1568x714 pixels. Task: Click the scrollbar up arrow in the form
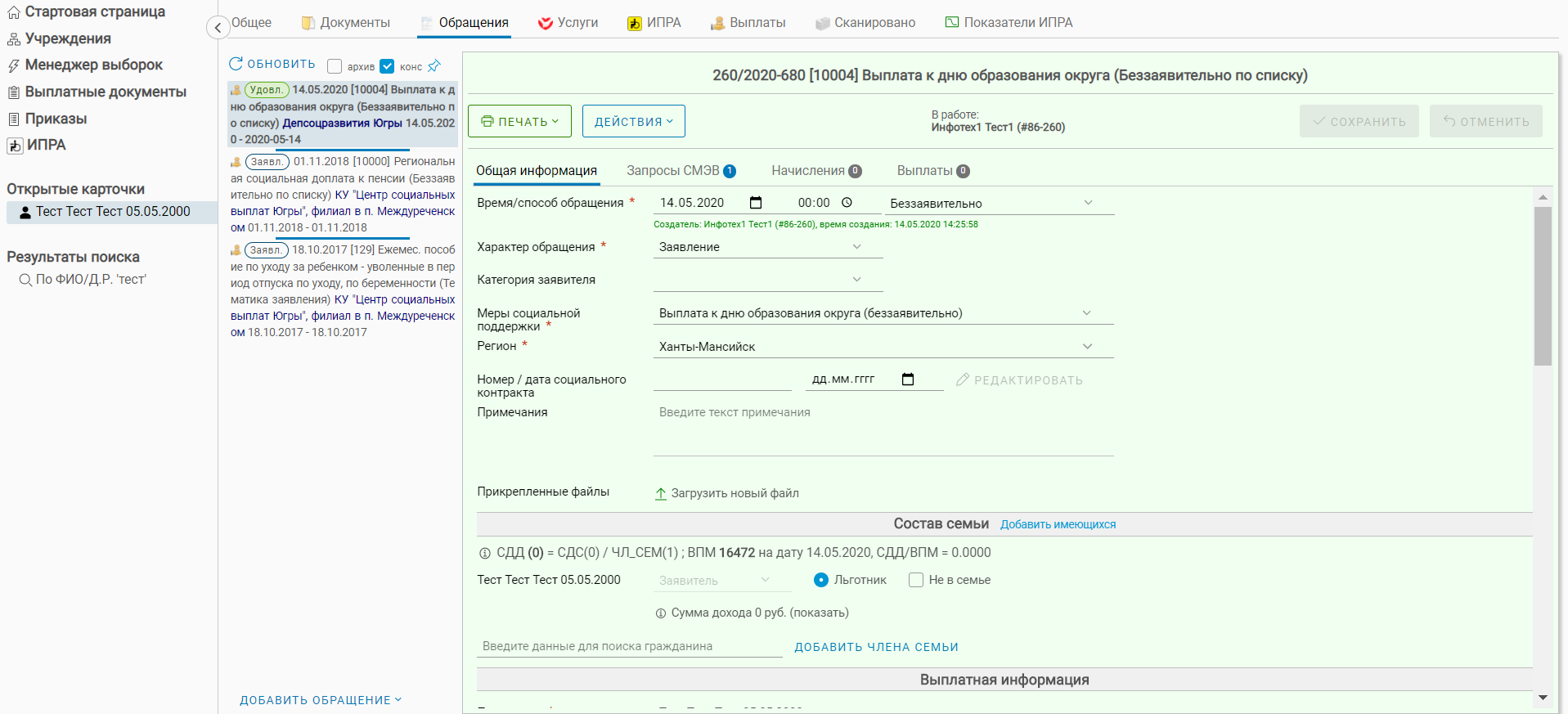[x=1543, y=197]
